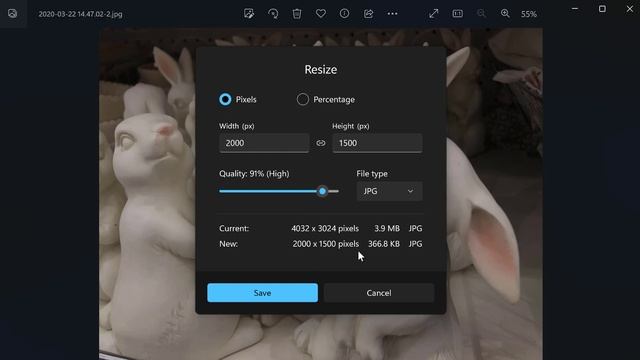This screenshot has width=640, height=360.
Task: Open the Photos app home icon
Action: (x=13, y=13)
